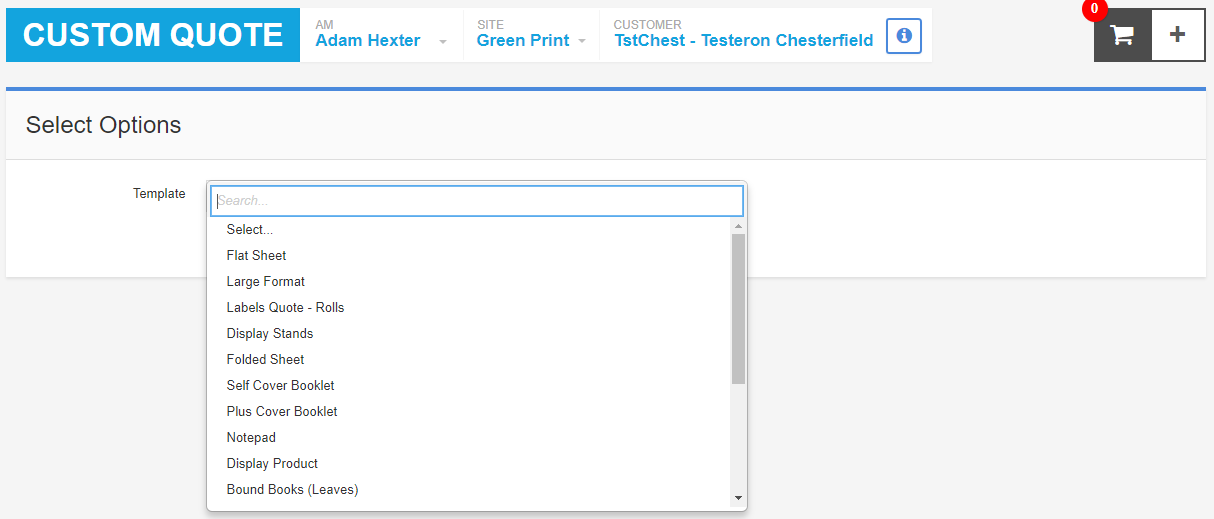
Task: Click the plus add button
Action: click(x=1178, y=35)
